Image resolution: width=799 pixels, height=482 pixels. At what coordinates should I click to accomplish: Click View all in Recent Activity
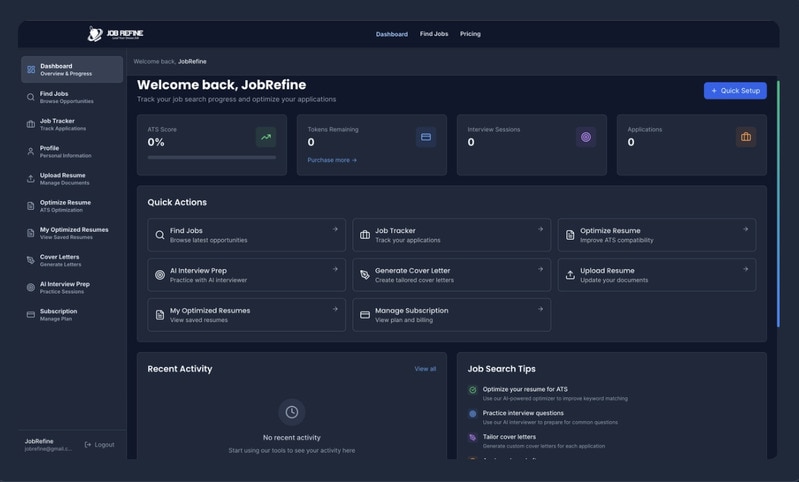coord(425,369)
